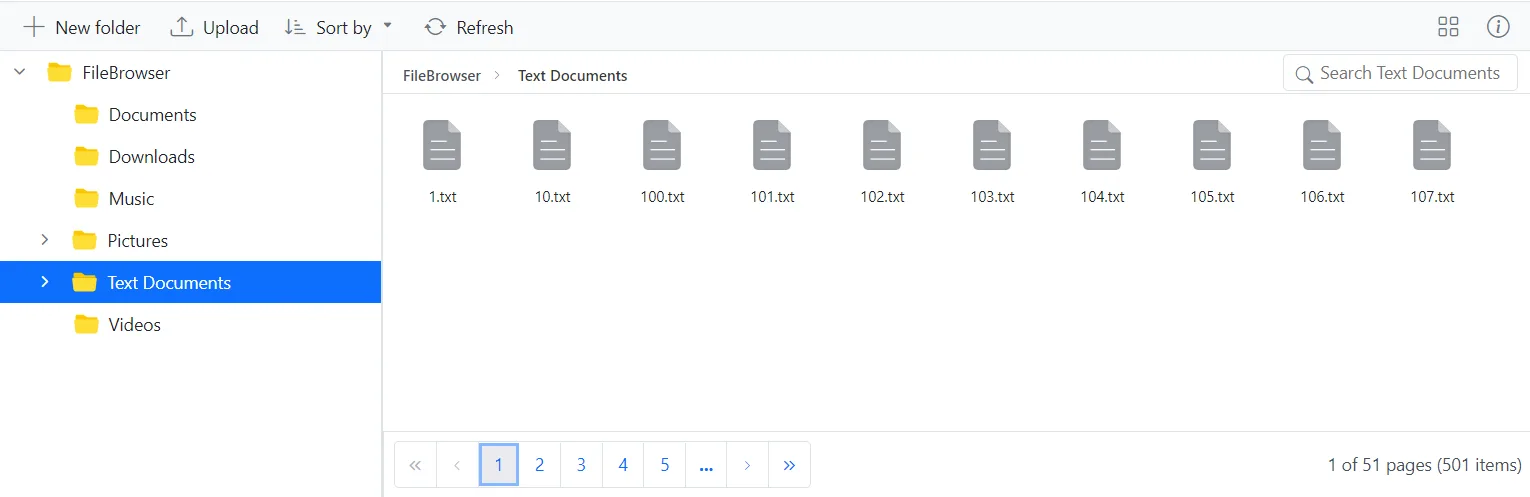Screen dimensions: 1530x497
Task: Open the Downloads folder in the tree
Action: click(x=151, y=157)
